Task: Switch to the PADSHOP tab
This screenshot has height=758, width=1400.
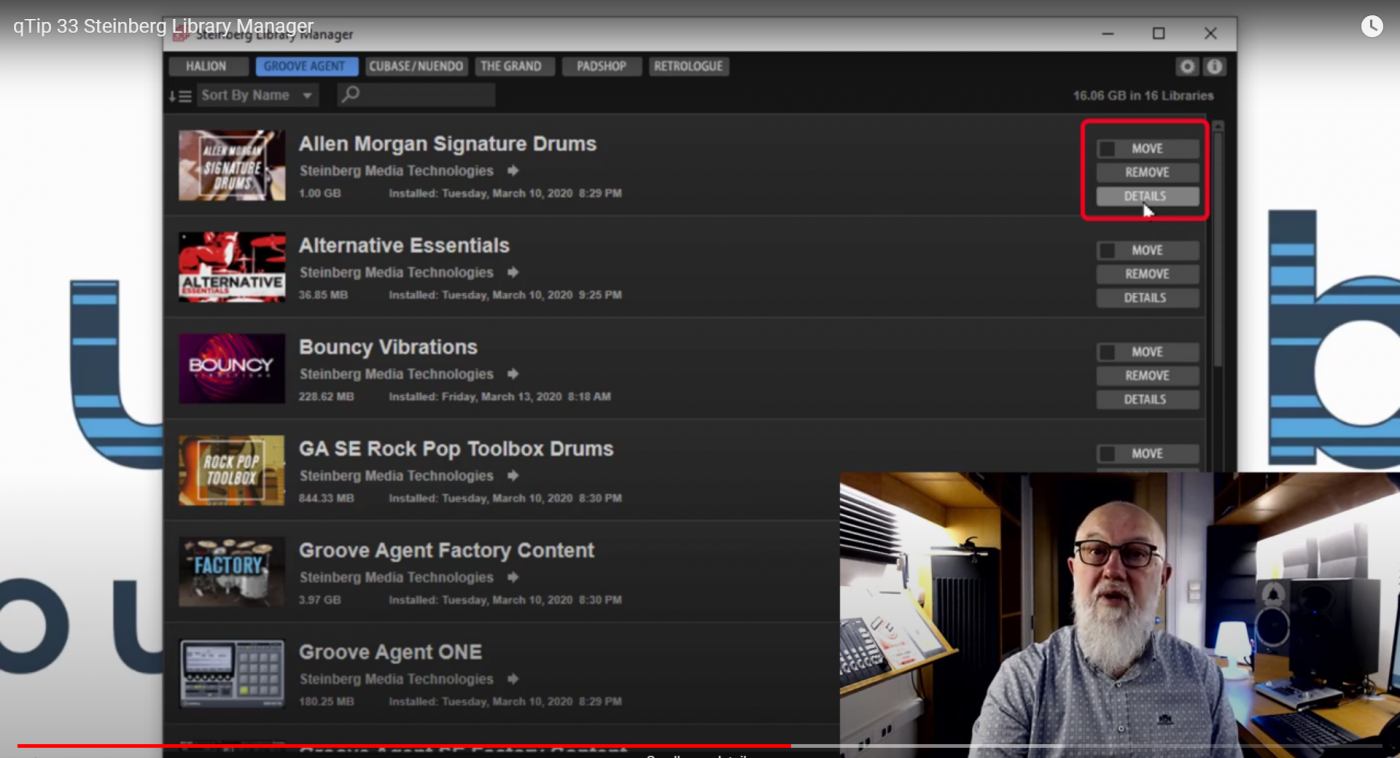Action: (x=602, y=66)
